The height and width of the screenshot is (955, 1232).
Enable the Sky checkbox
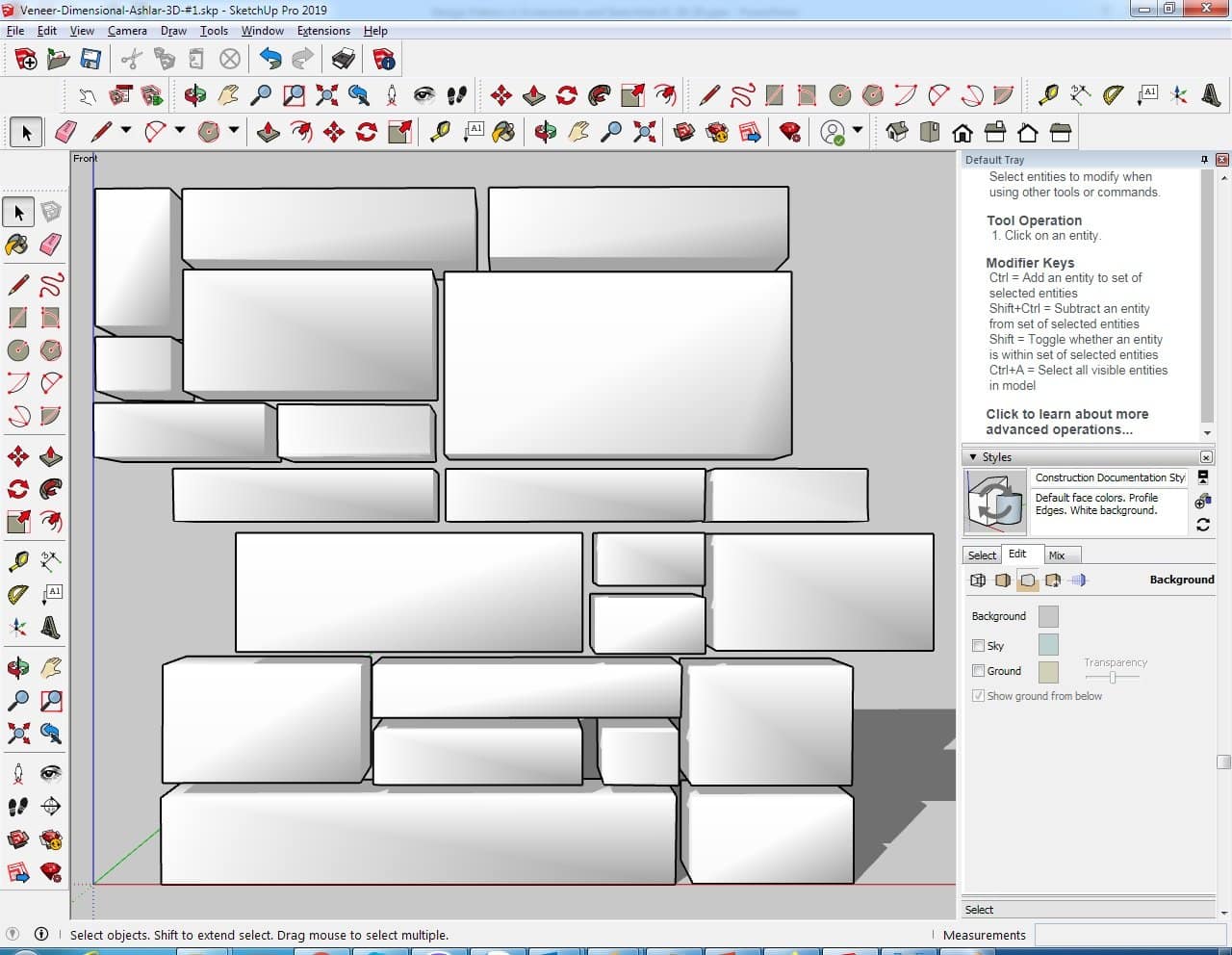point(978,646)
